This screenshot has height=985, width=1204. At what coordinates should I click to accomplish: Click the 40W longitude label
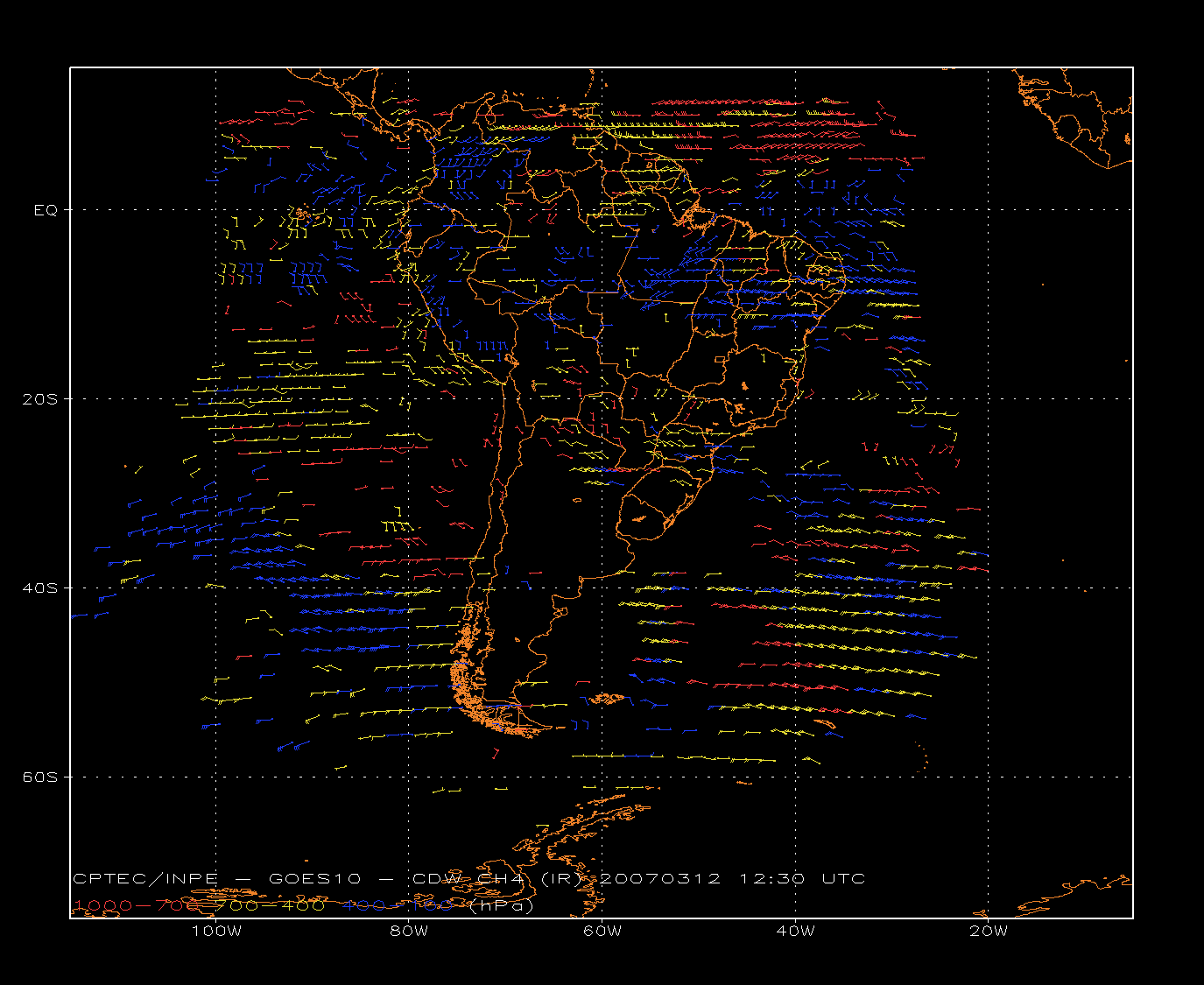coord(796,932)
